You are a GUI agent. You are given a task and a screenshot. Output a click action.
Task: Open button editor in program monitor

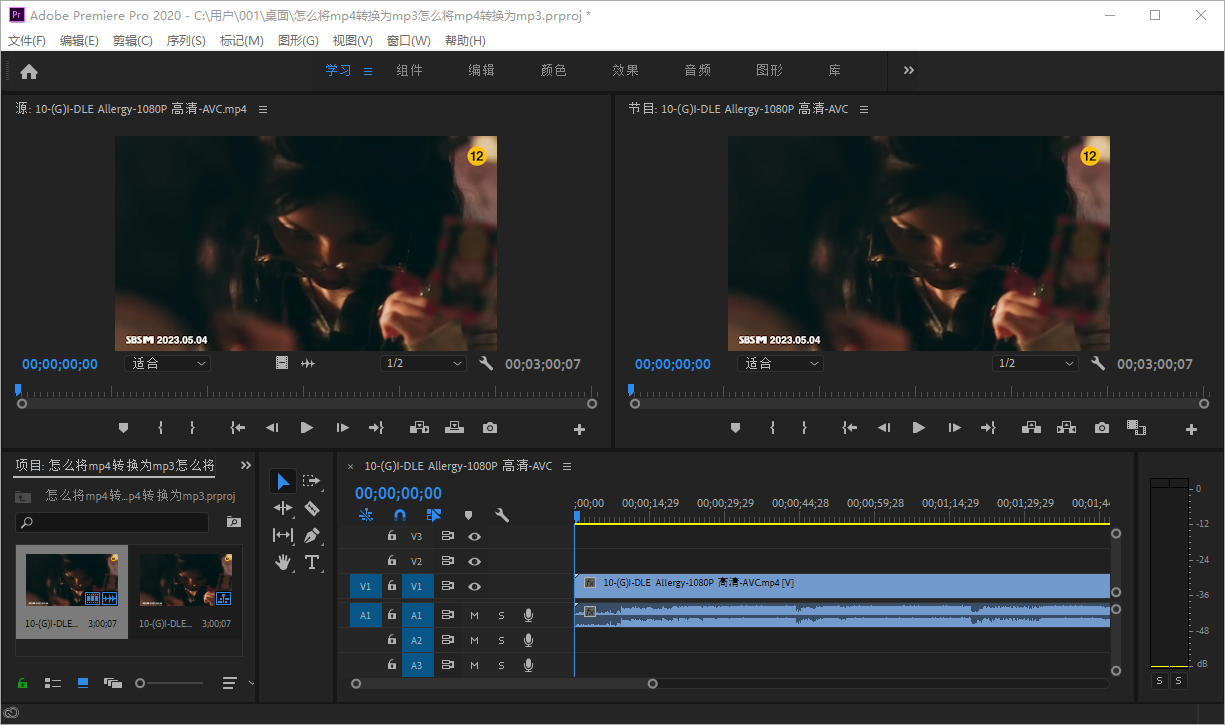1191,430
